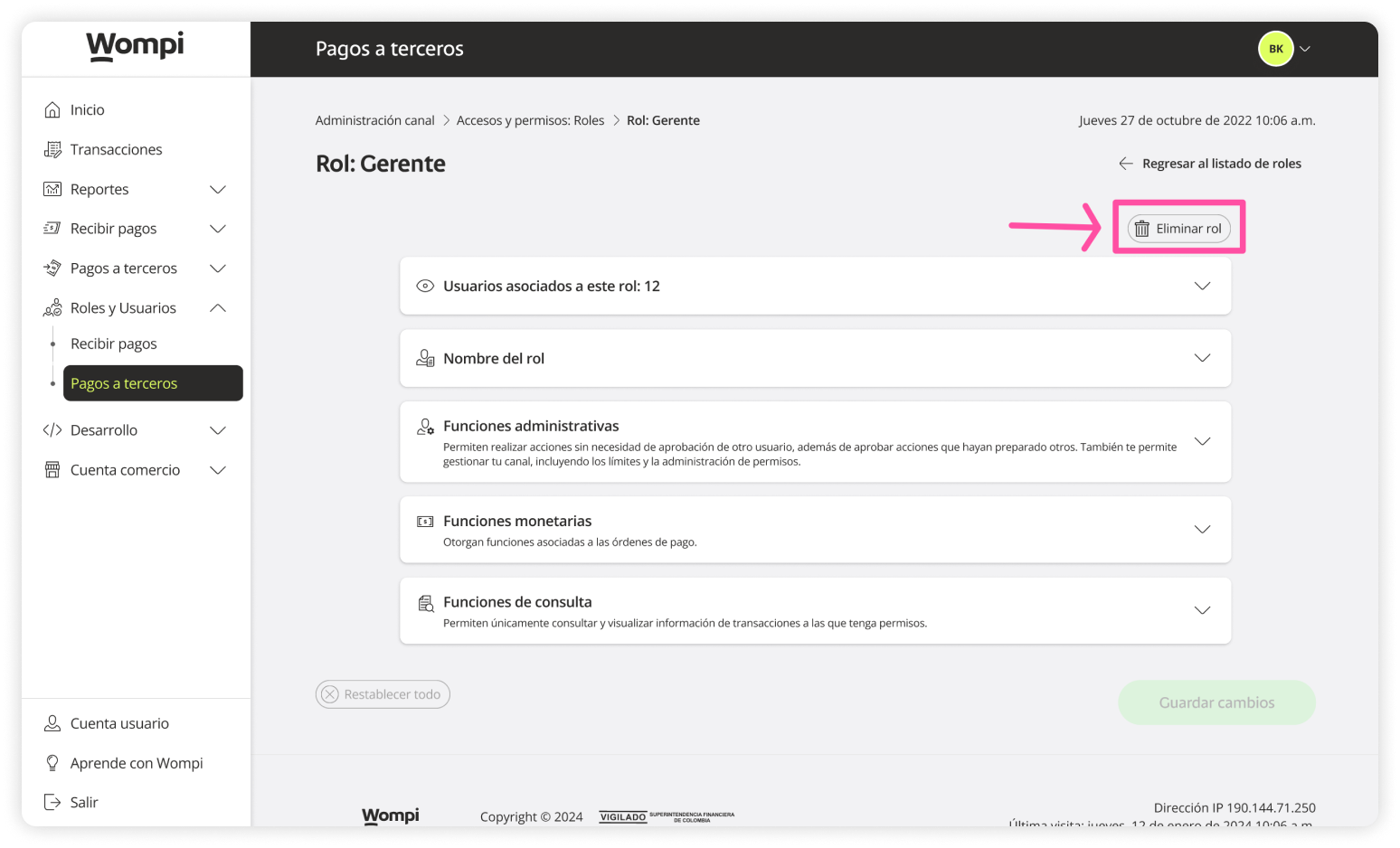This screenshot has width=1400, height=848.
Task: Expand the Funciones monetarias section
Action: 1202,530
